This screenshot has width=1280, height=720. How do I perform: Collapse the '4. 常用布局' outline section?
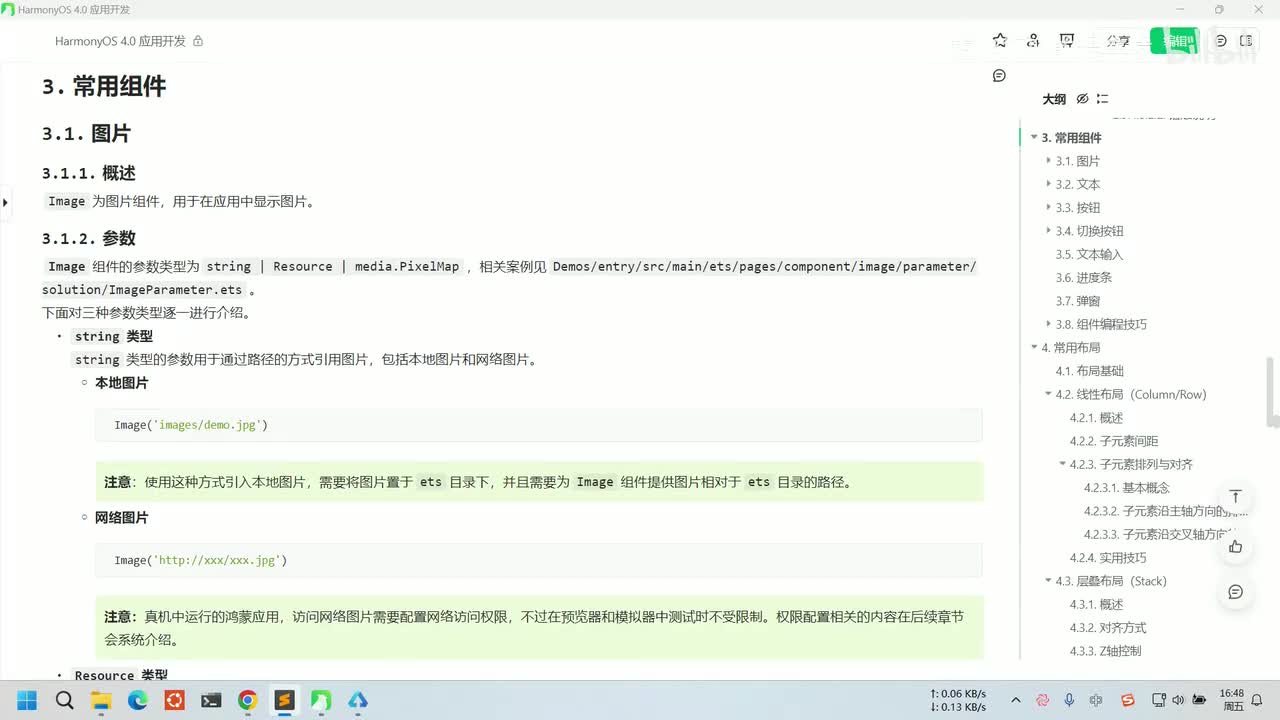(1034, 348)
